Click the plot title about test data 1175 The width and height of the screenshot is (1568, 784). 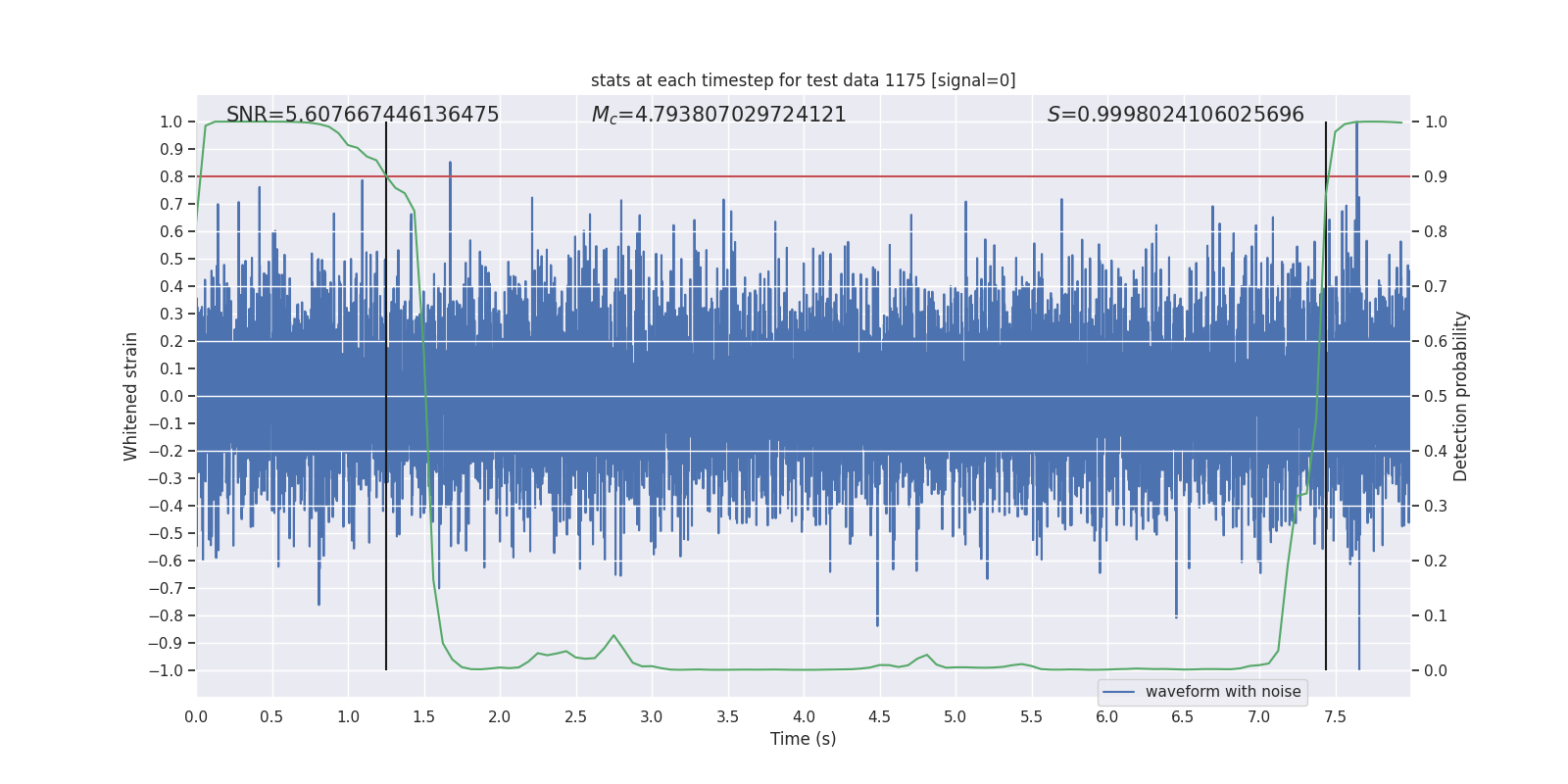pyautogui.click(x=803, y=80)
